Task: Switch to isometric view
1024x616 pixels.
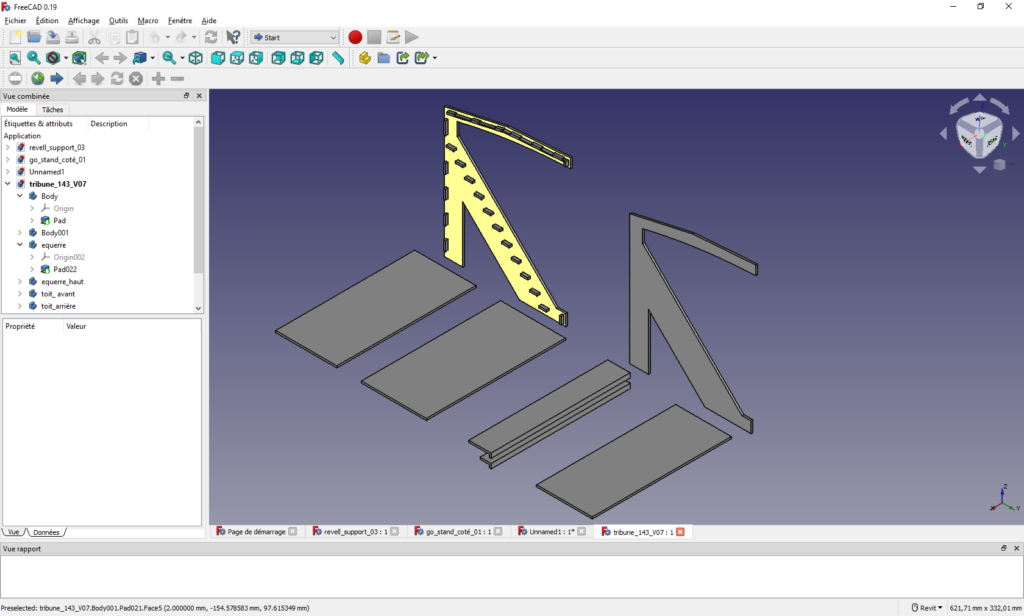Action: [x=196, y=58]
